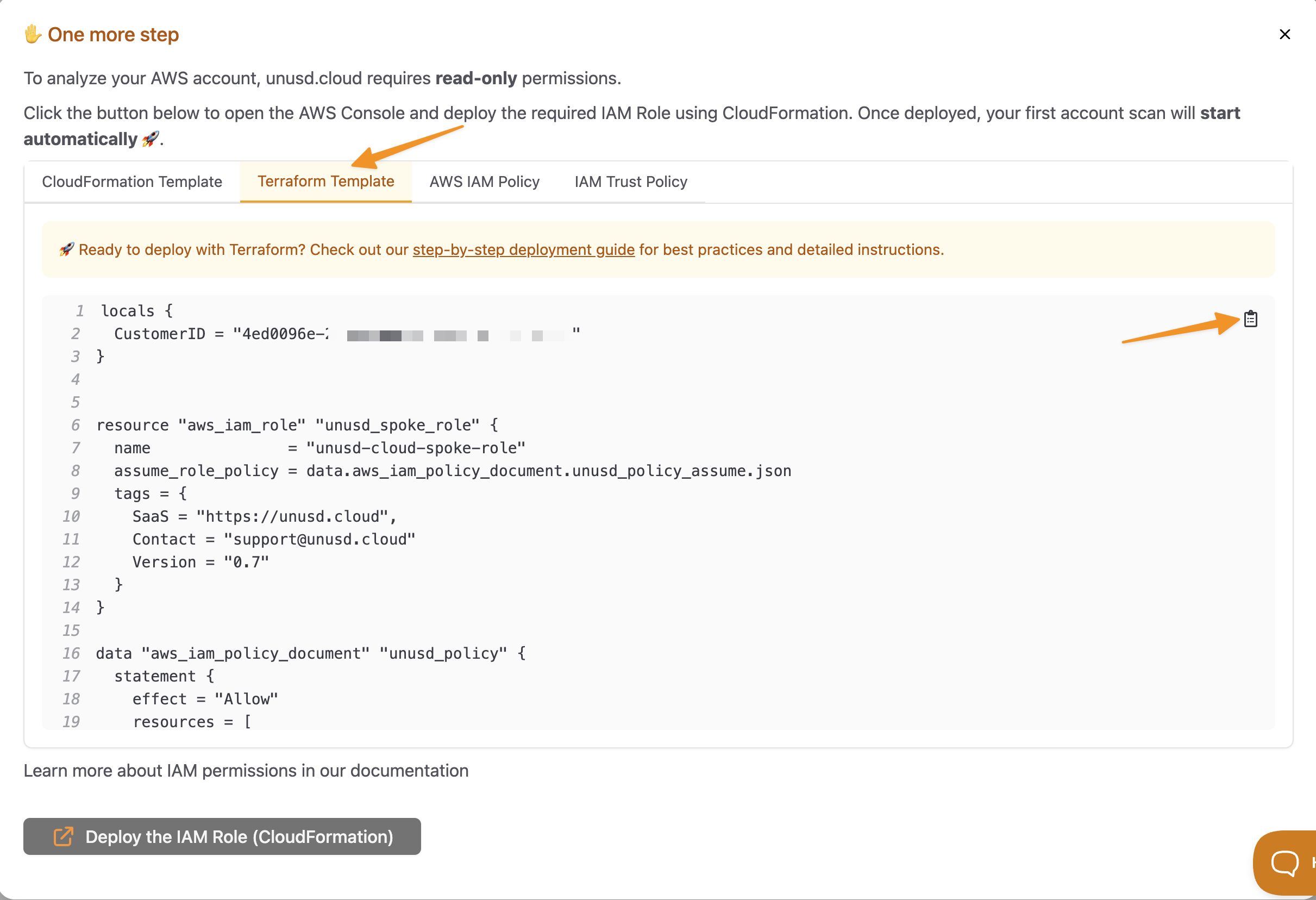1316x900 pixels.
Task: Click the data "aws_iam_policy_document" line 16
Action: (311, 653)
